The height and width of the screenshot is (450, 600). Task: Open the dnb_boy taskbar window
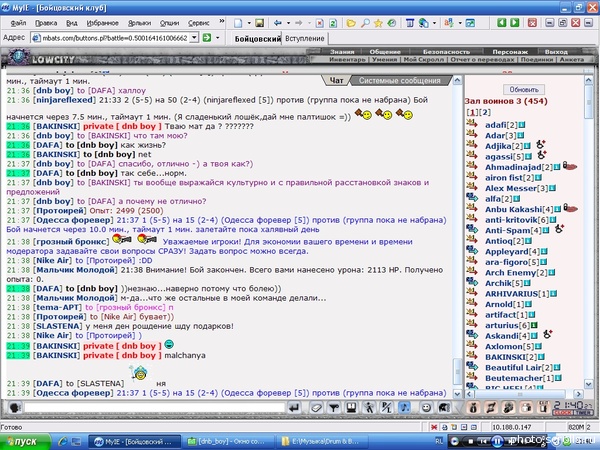tap(228, 442)
